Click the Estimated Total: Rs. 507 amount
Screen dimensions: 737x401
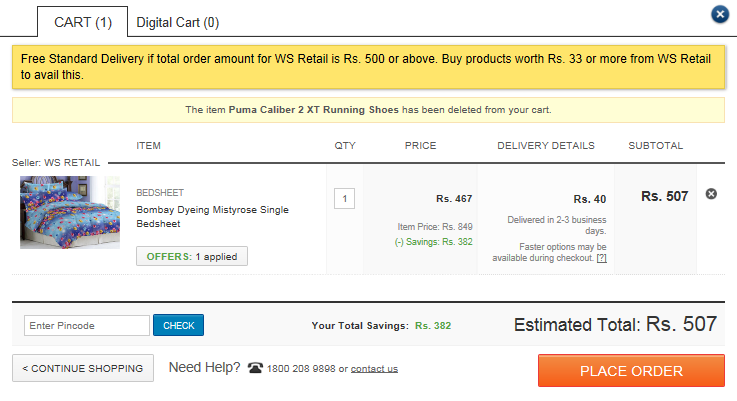[x=615, y=324]
